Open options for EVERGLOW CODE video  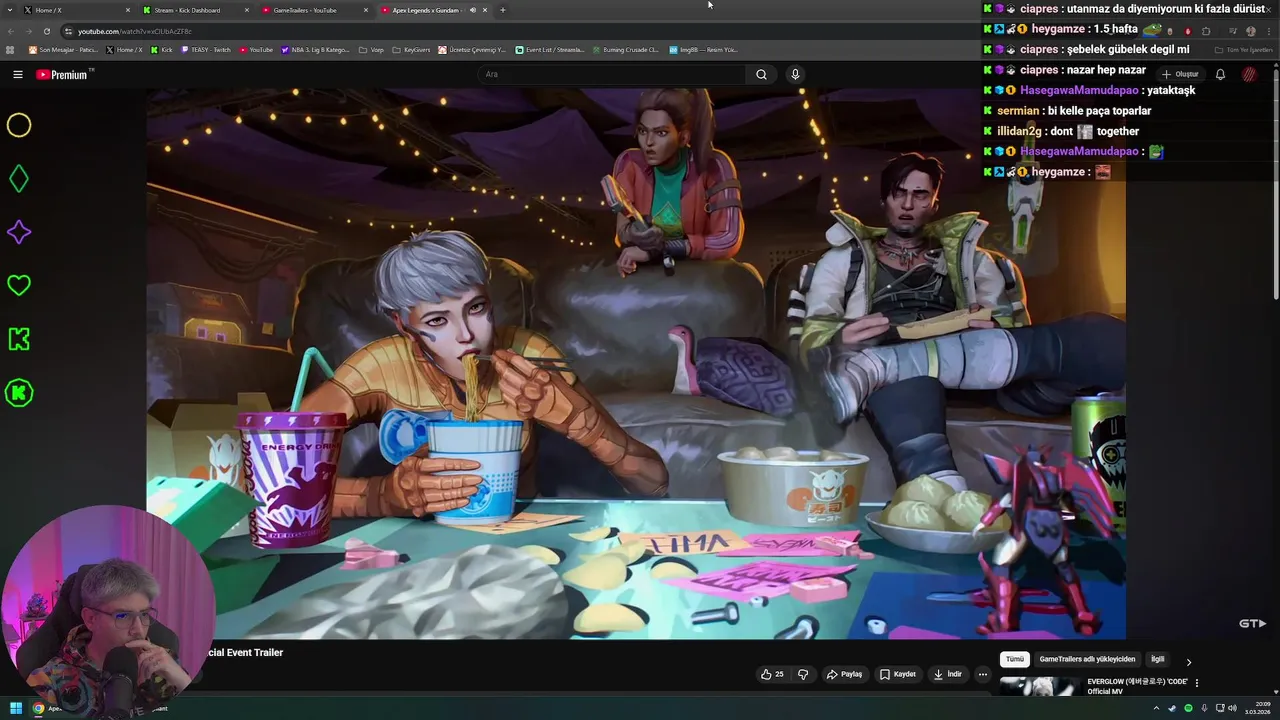1197,683
